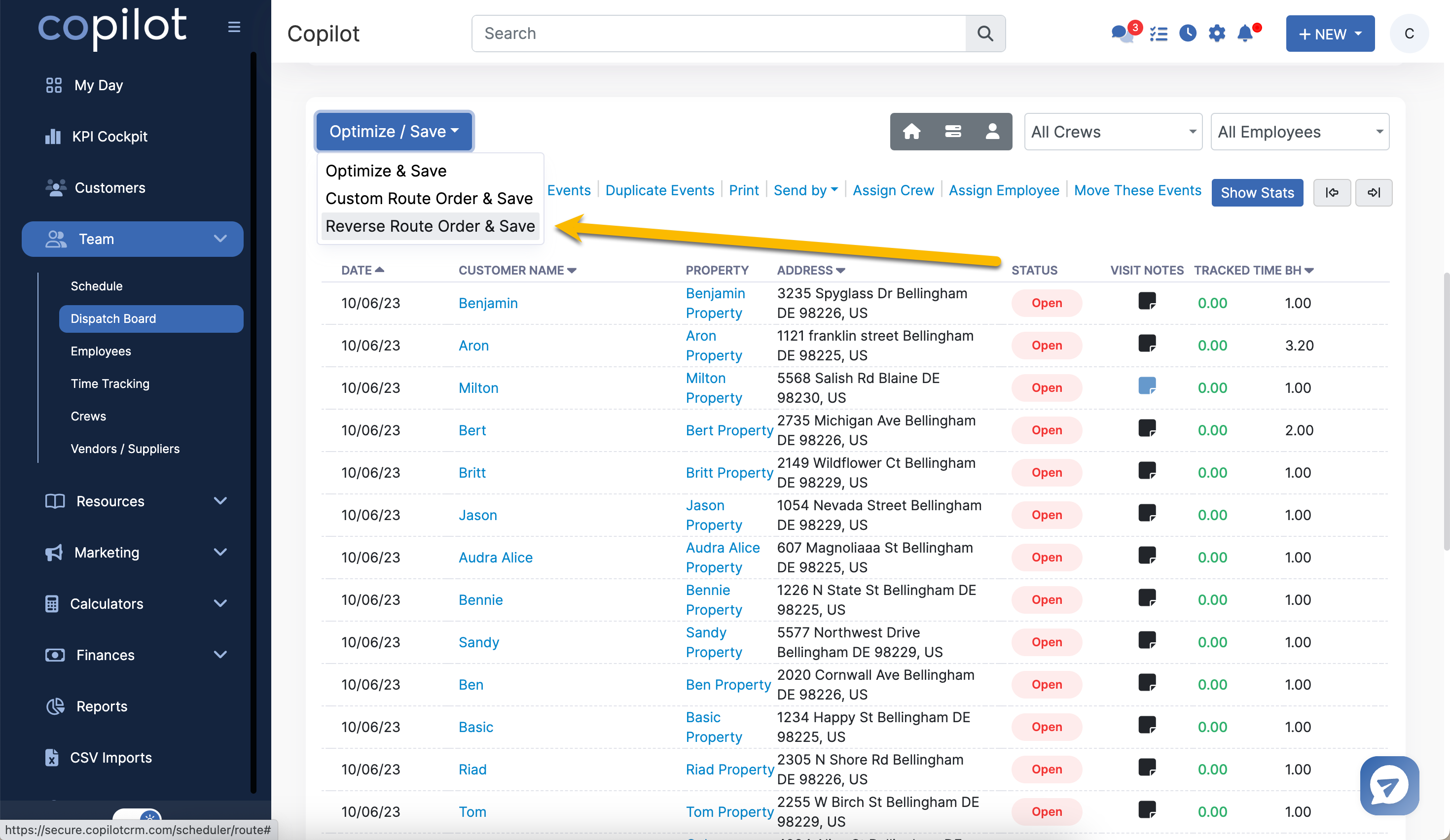The image size is (1450, 840).
Task: Expand Marketing sidebar section
Action: click(x=136, y=552)
